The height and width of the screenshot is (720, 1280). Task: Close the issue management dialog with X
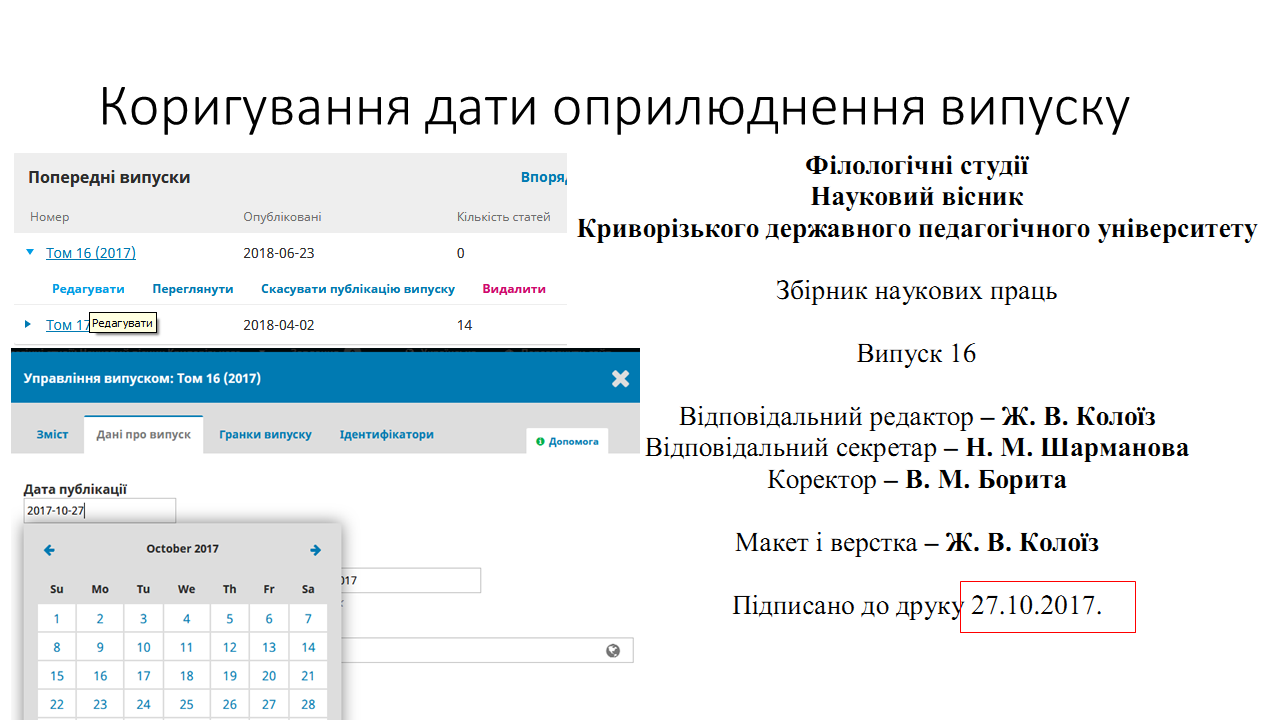(x=620, y=379)
